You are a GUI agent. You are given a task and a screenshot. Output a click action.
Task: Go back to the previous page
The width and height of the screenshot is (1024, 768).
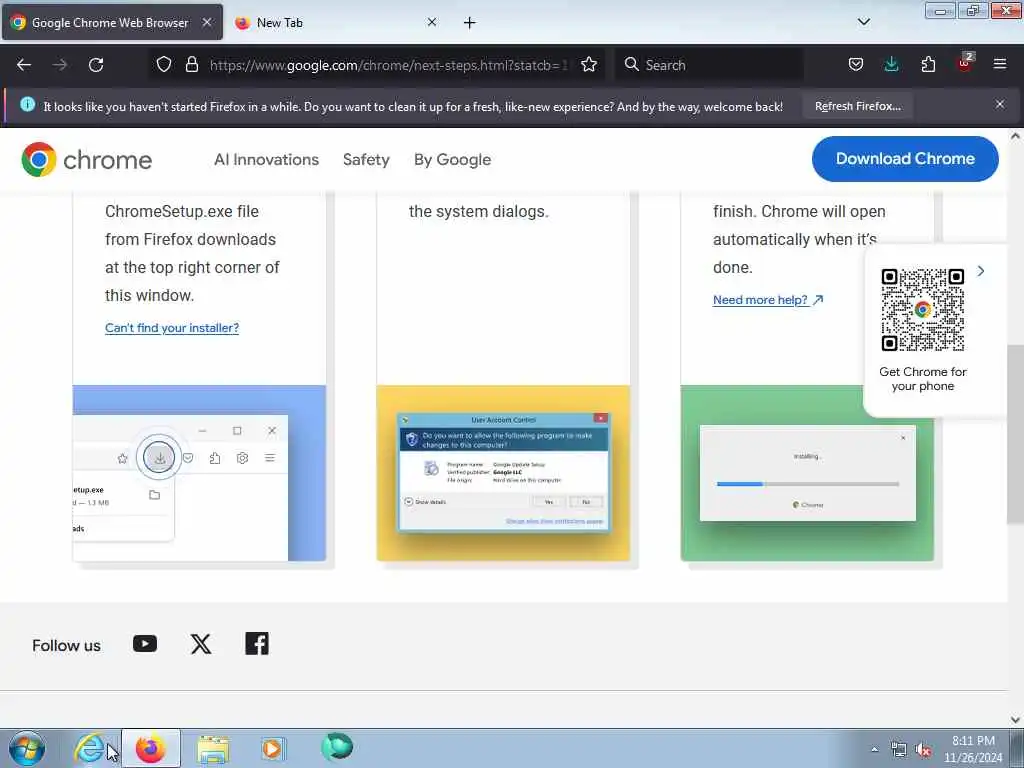coord(24,65)
